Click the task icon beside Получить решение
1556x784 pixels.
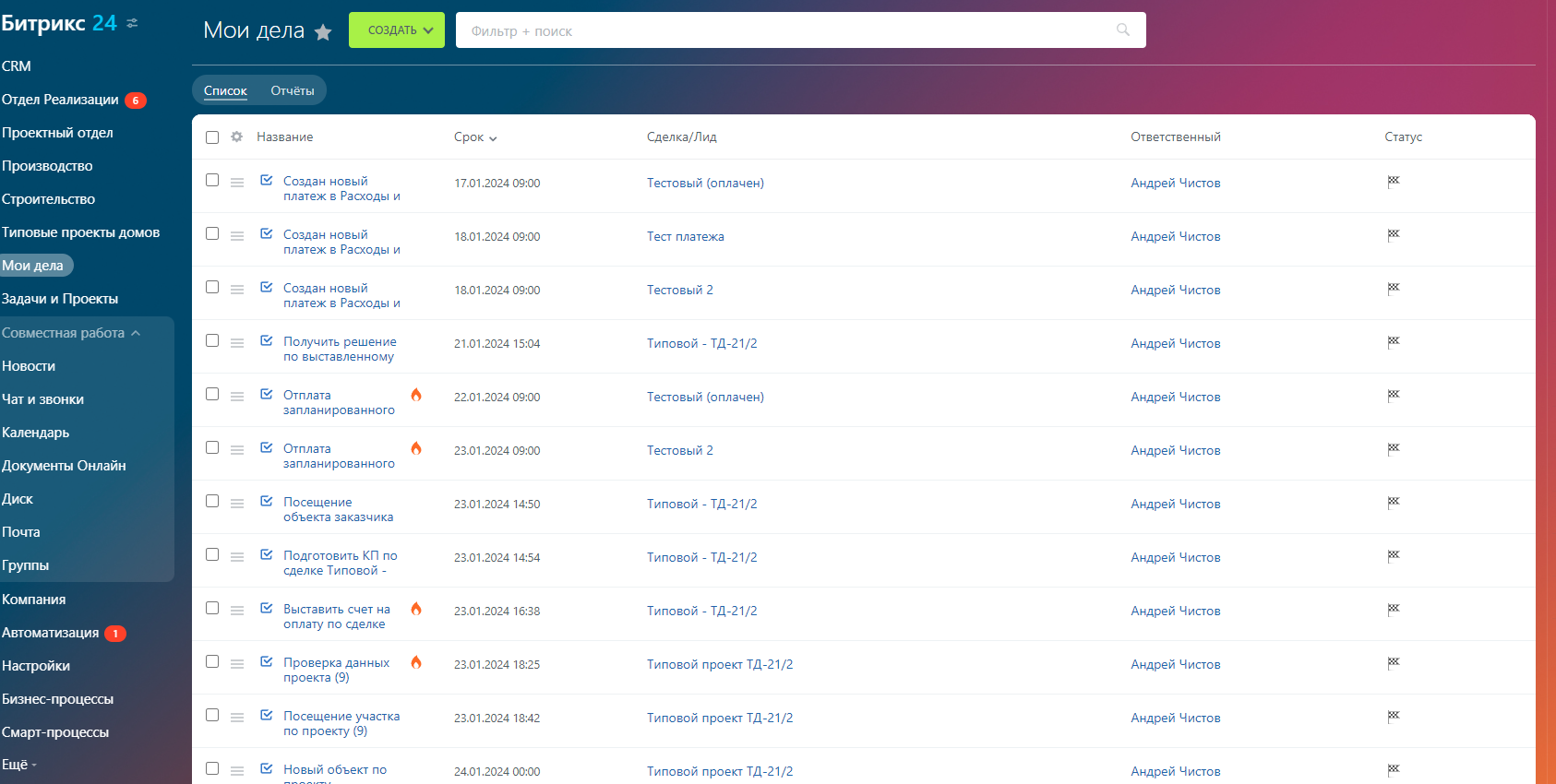point(267,340)
